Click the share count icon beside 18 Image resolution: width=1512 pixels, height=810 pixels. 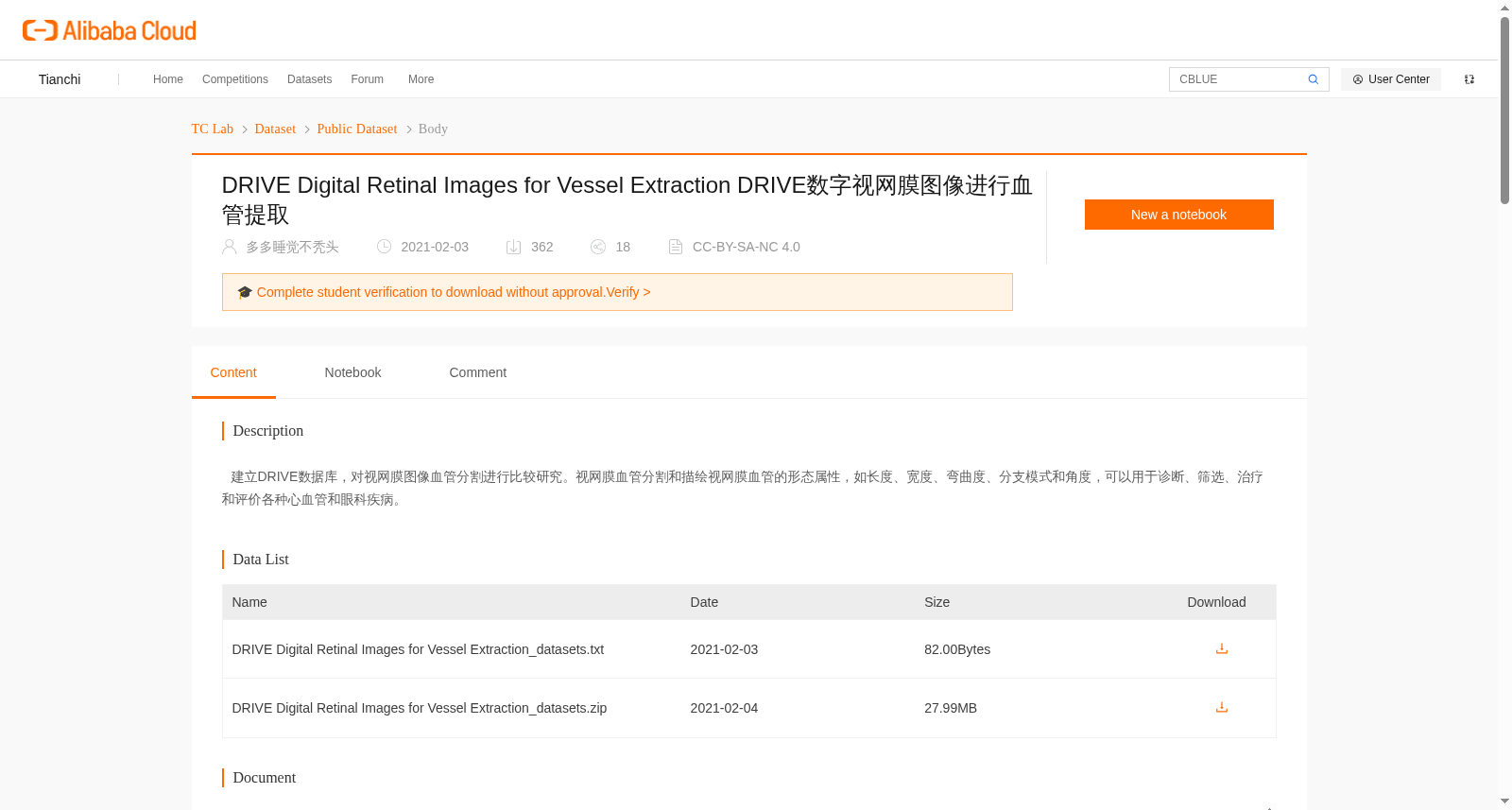coord(598,247)
